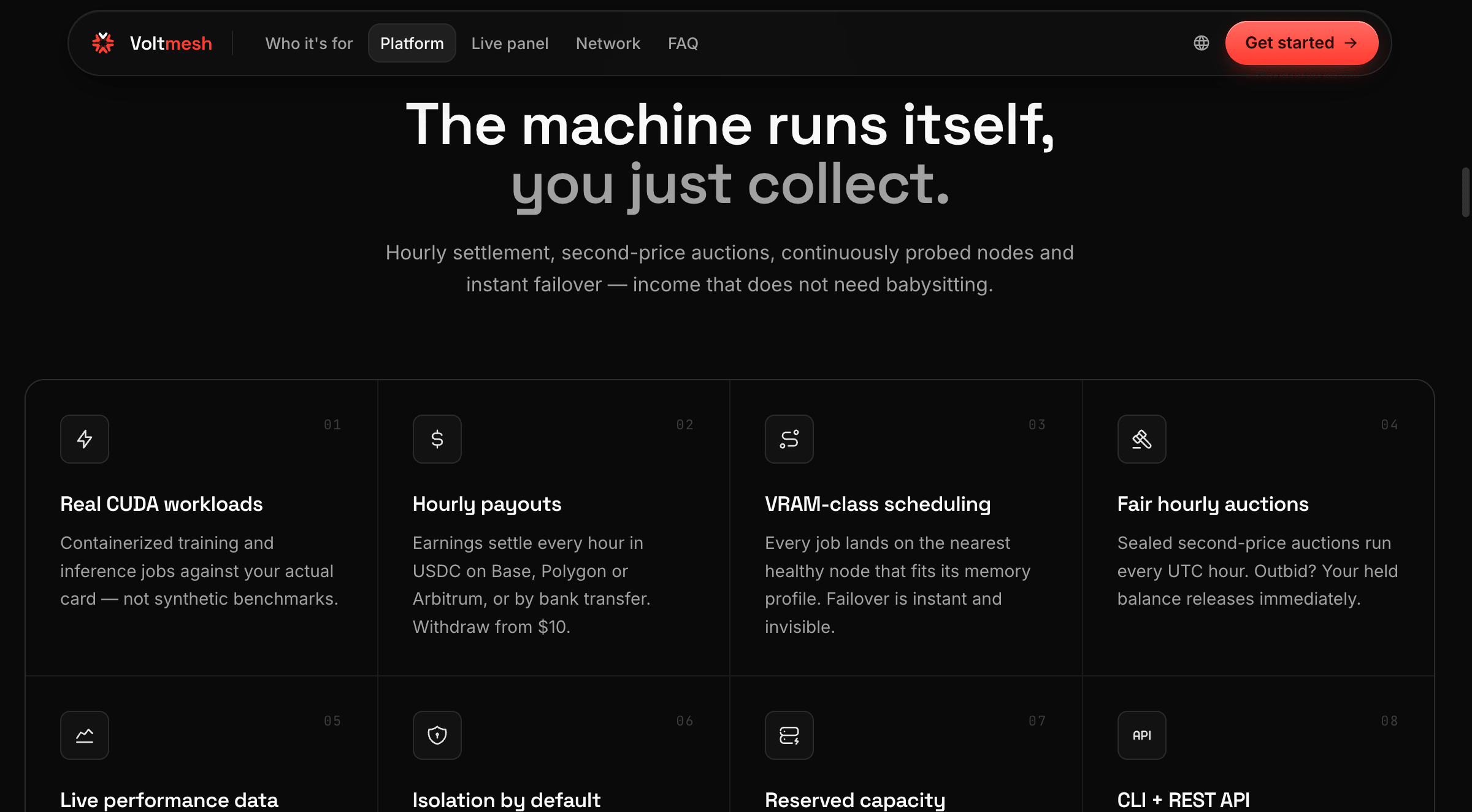Image resolution: width=1472 pixels, height=812 pixels.
Task: Go to the Live panel section
Action: [510, 43]
